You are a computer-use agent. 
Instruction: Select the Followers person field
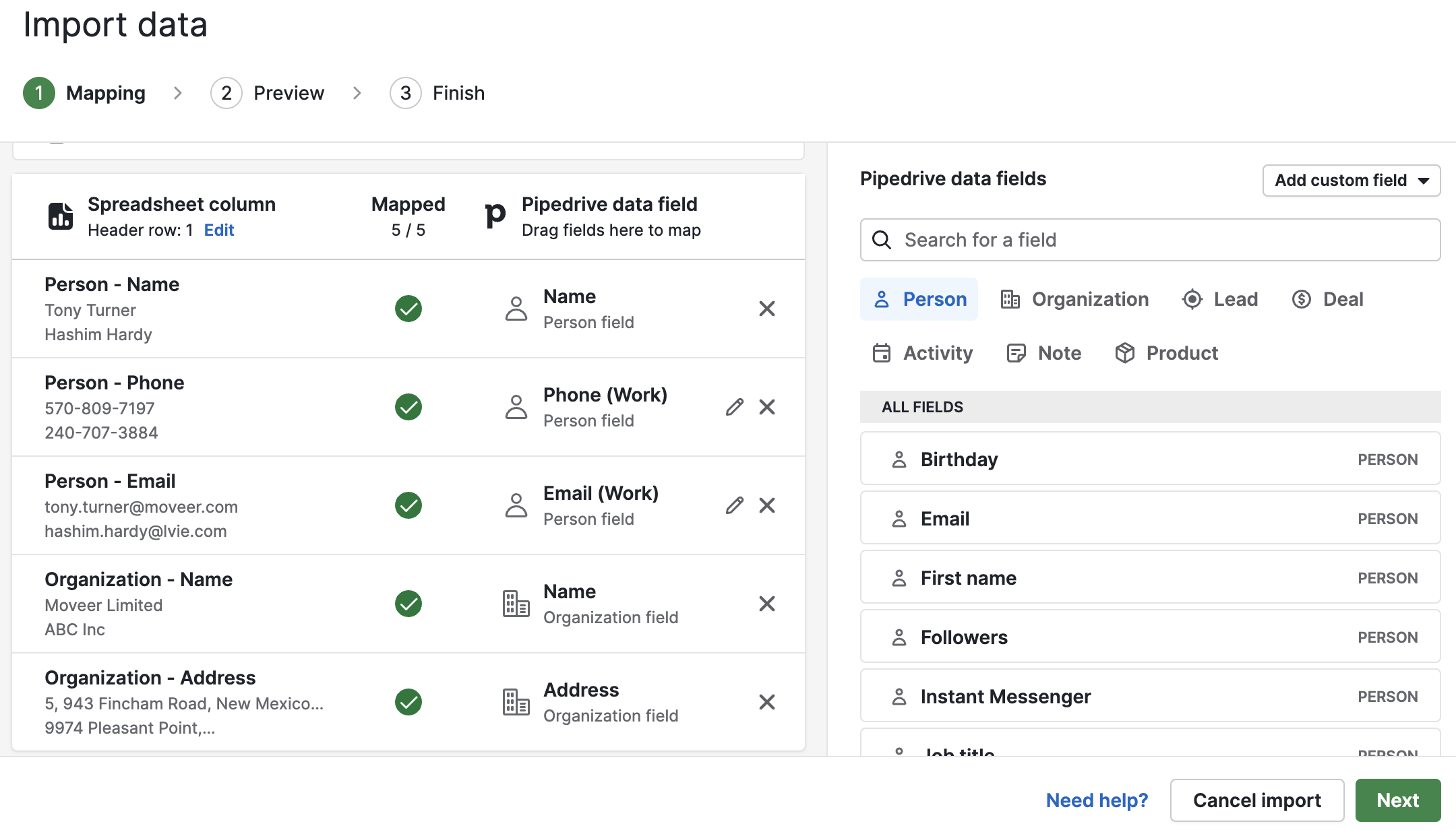(x=1150, y=637)
